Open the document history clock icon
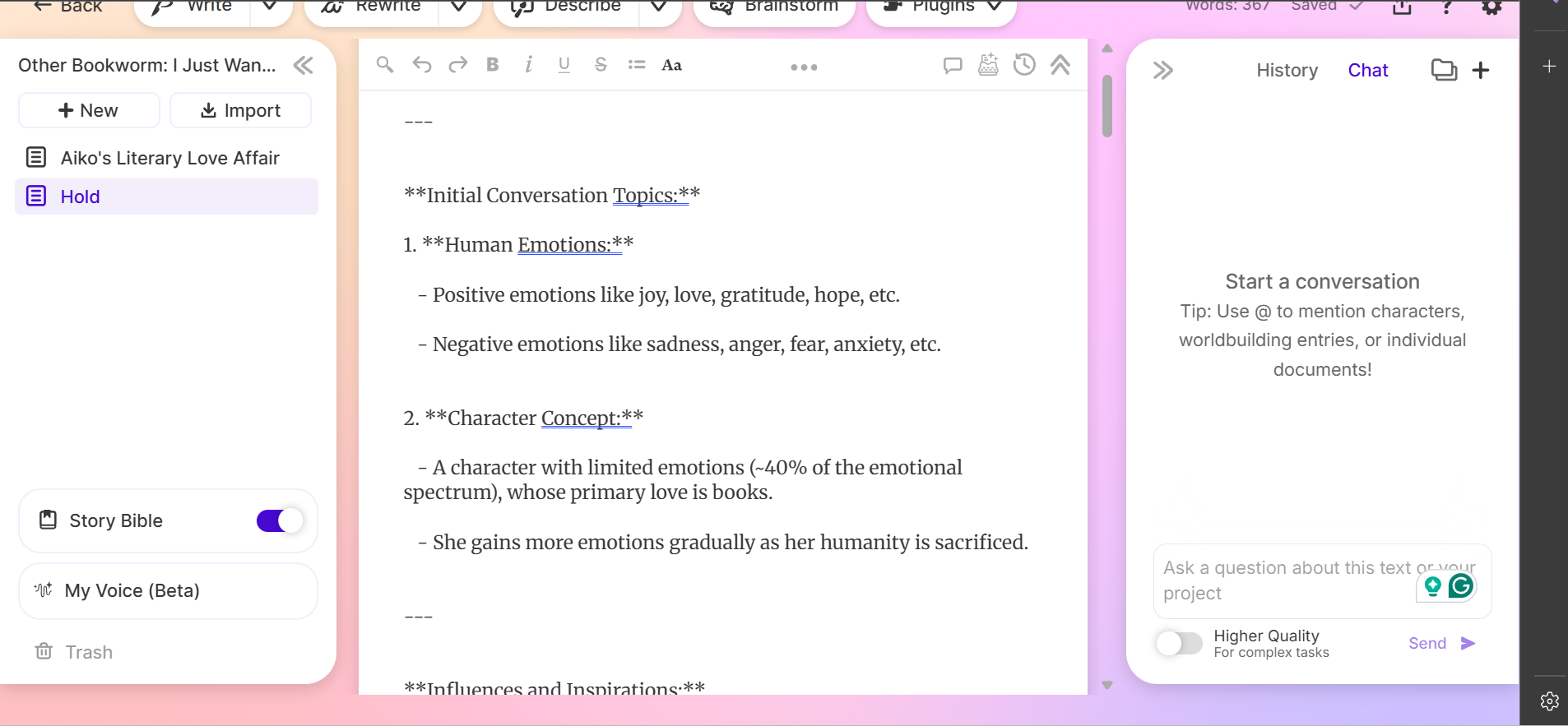1568x726 pixels. click(1024, 64)
